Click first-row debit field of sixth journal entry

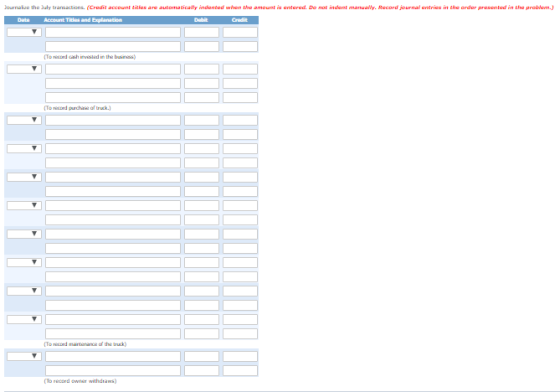(x=201, y=206)
